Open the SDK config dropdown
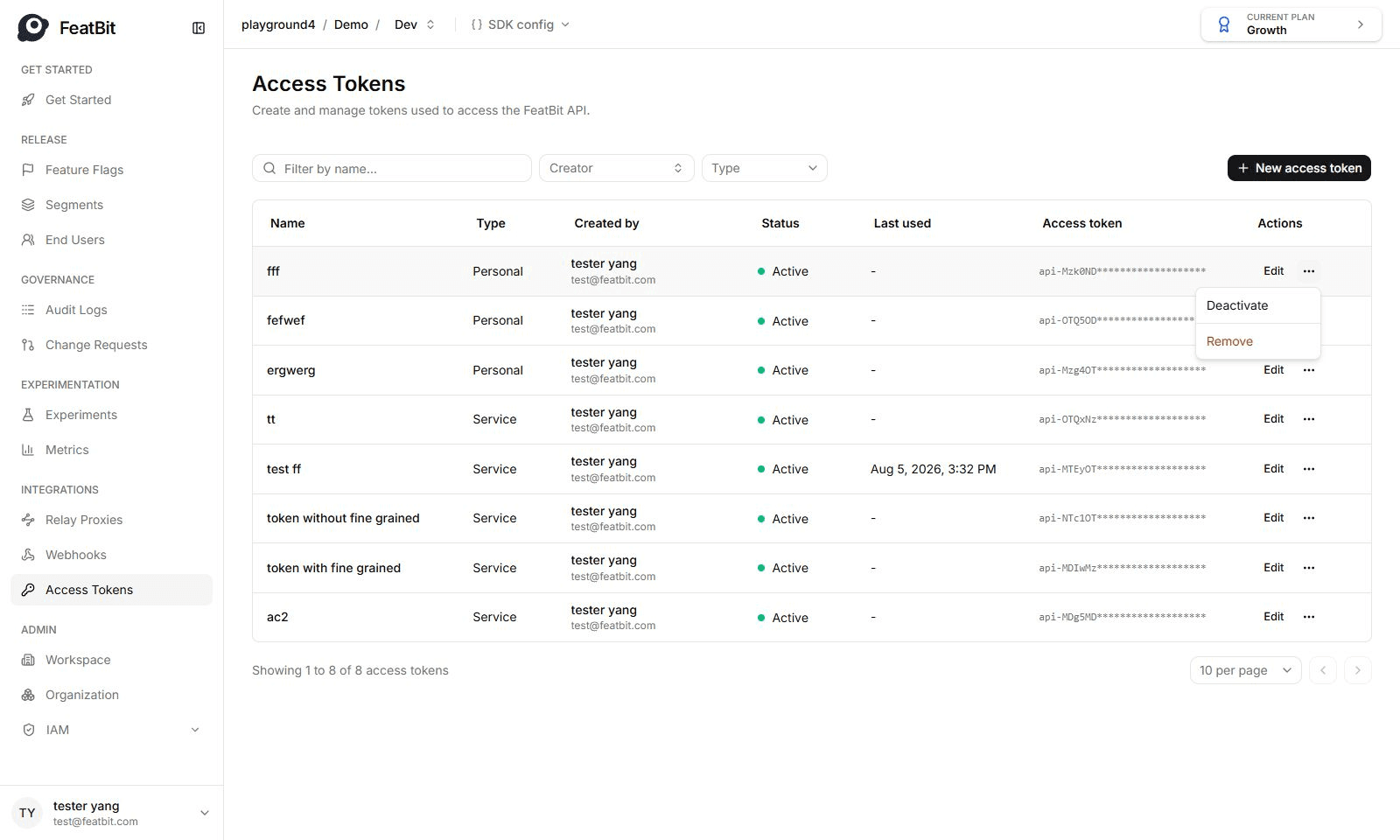The image size is (1400, 840). click(x=521, y=24)
